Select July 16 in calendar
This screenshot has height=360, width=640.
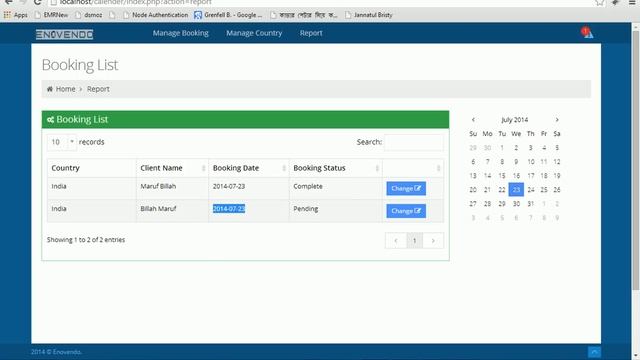tap(516, 176)
